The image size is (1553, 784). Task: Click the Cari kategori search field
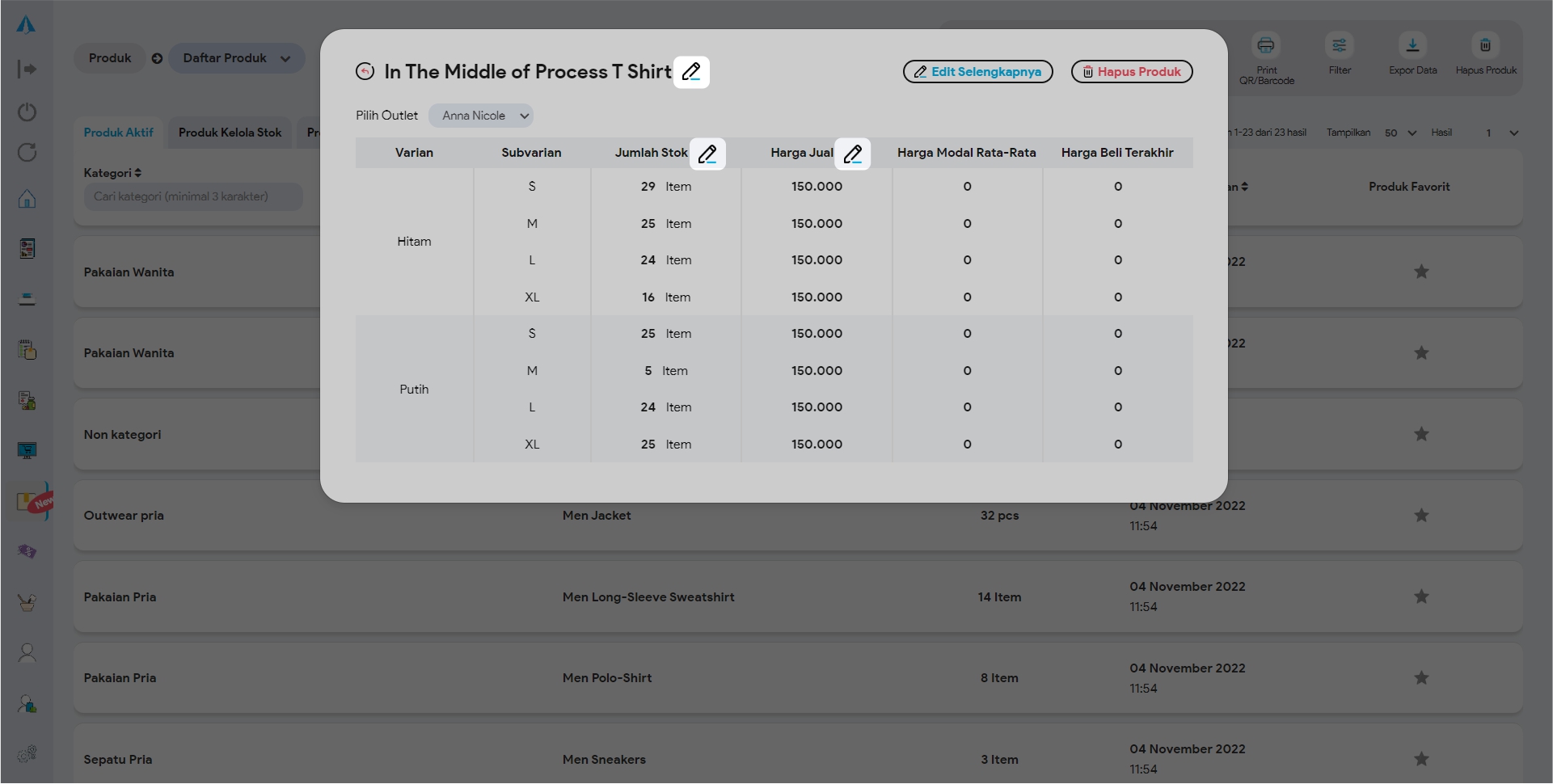(x=193, y=196)
